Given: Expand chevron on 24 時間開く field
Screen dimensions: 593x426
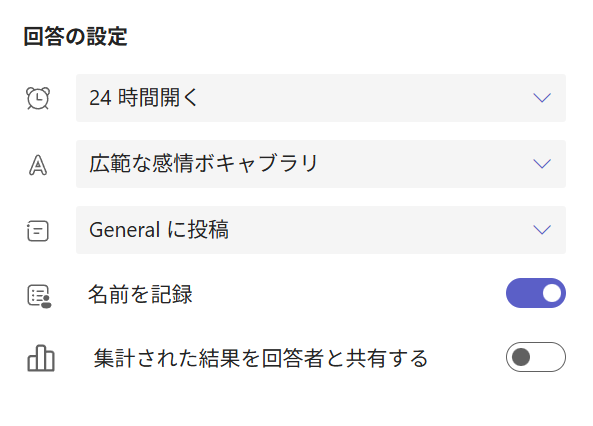Looking at the screenshot, I should click(x=542, y=98).
